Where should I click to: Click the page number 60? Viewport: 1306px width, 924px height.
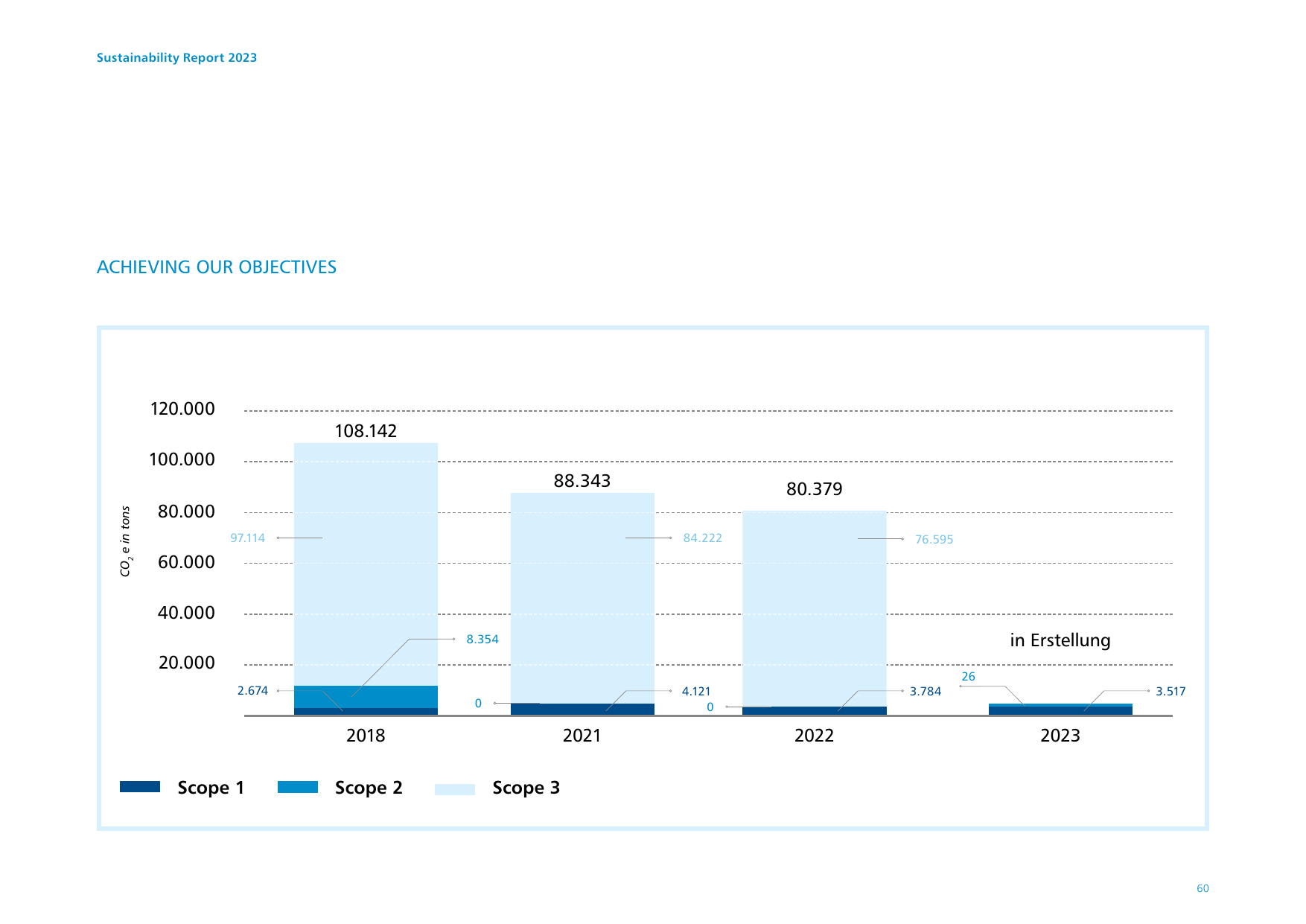click(x=1203, y=888)
